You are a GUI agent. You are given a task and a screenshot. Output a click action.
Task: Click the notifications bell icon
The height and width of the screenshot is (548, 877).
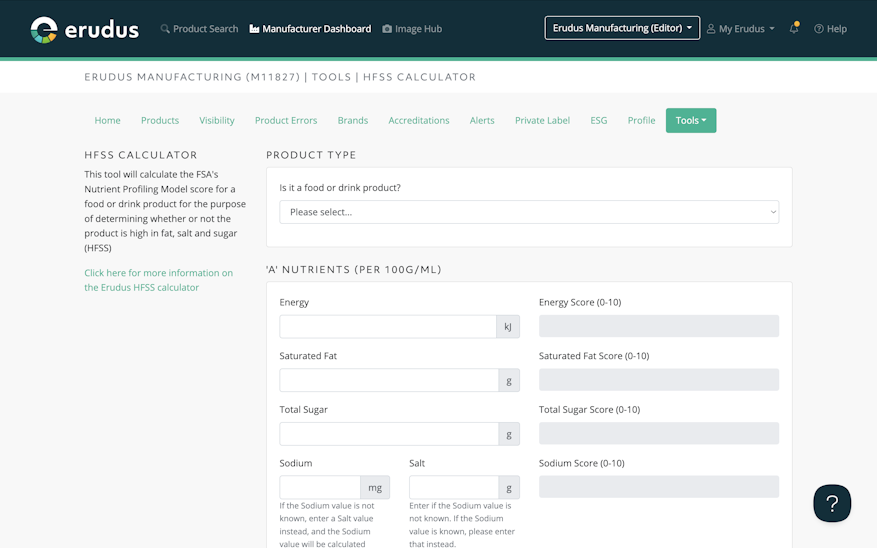point(794,29)
